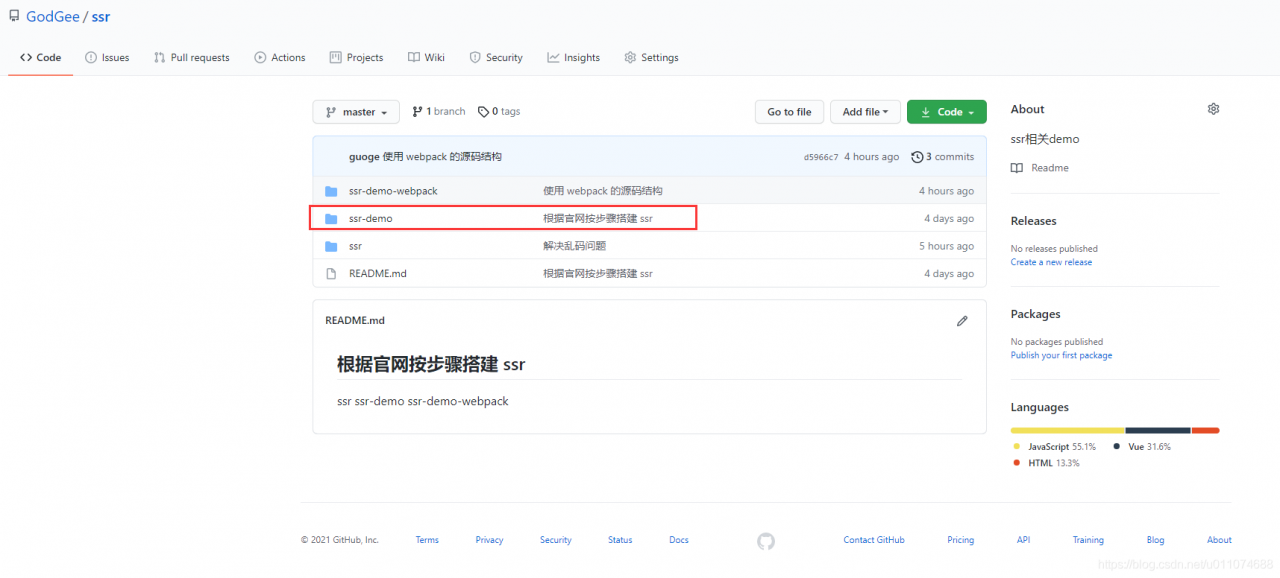Open the footer Terms link
This screenshot has height=578, width=1280.
coord(427,540)
